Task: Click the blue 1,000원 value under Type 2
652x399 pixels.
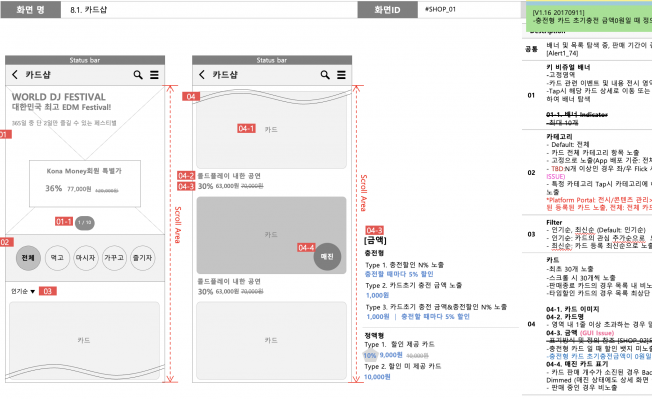Action: coord(377,296)
